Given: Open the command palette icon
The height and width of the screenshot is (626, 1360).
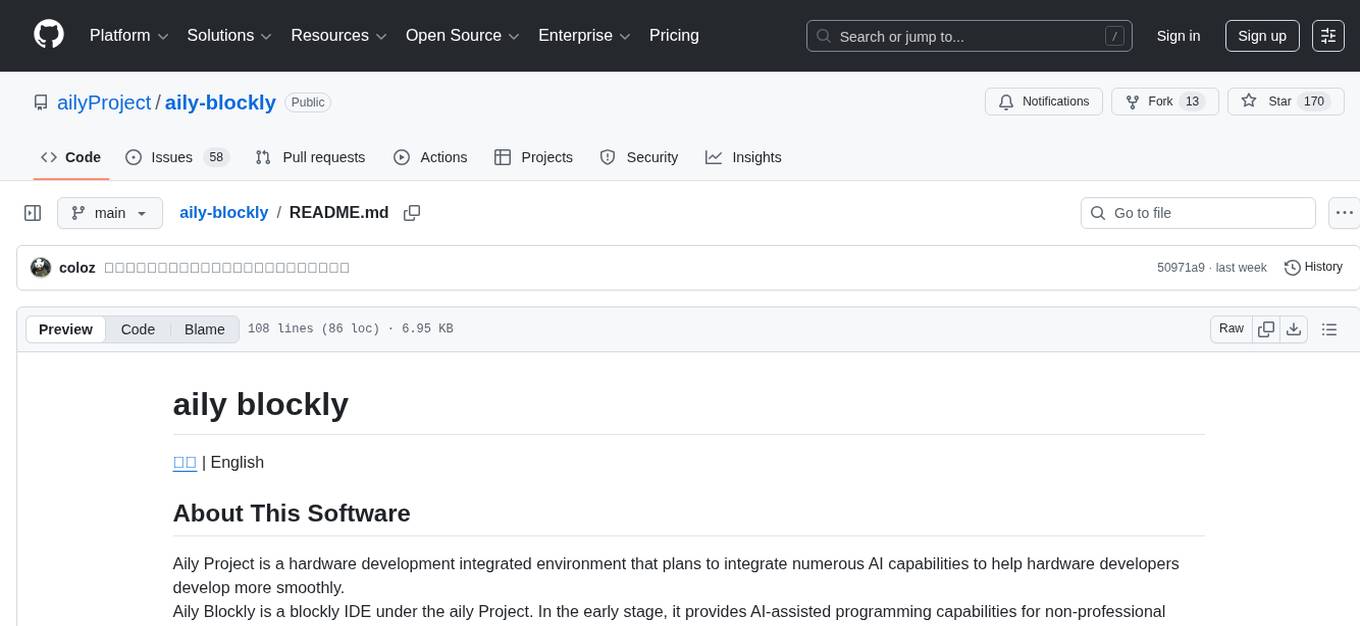Looking at the screenshot, I should pyautogui.click(x=1328, y=36).
